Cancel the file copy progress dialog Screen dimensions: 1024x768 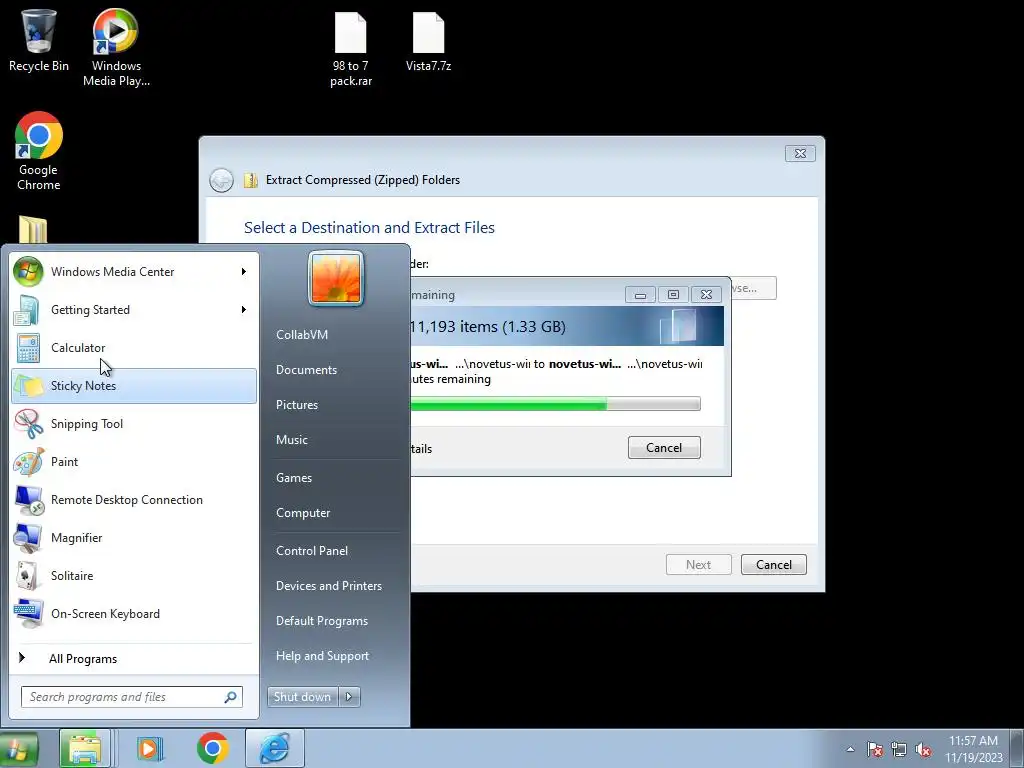tap(664, 448)
